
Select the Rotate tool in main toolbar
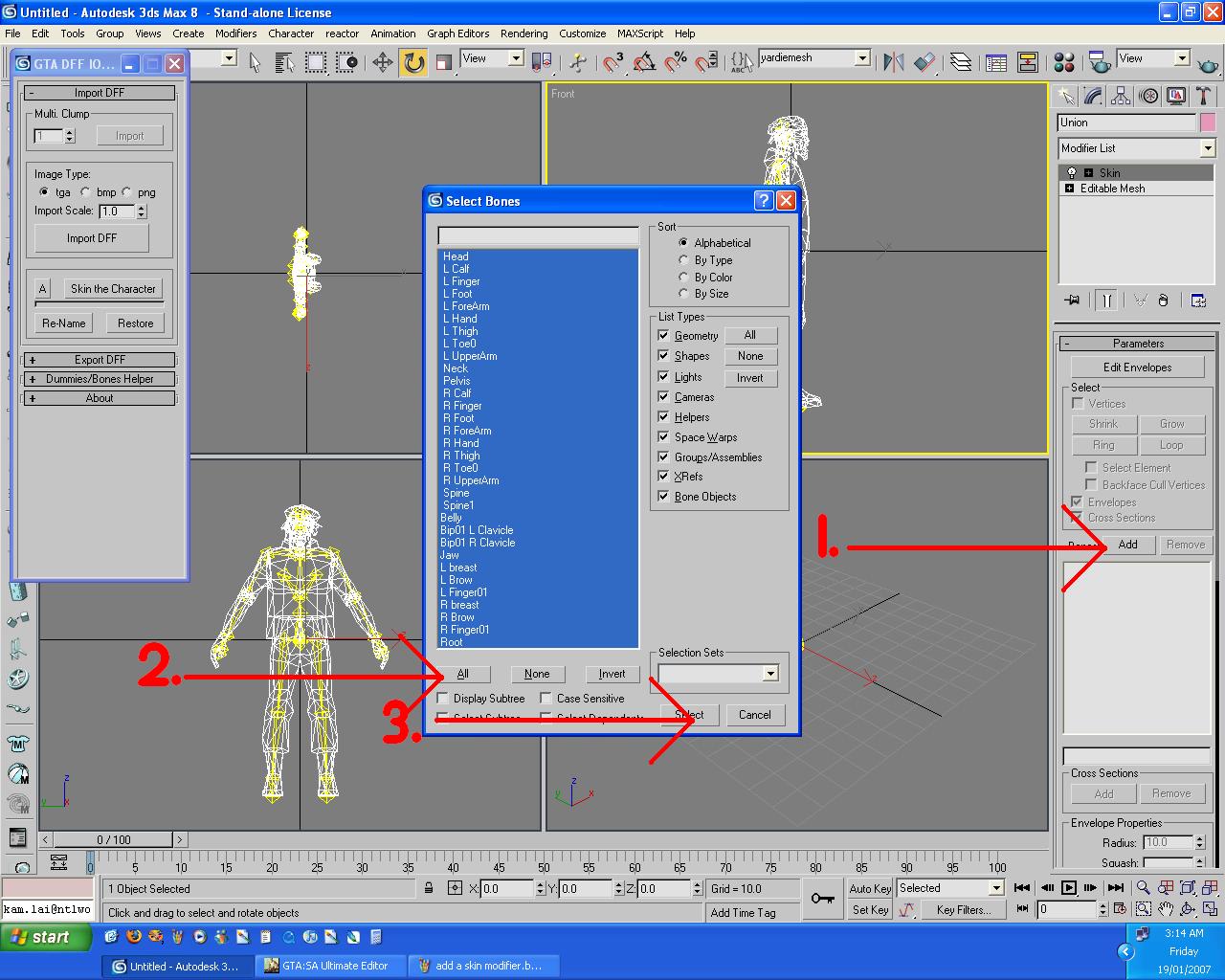pyautogui.click(x=413, y=63)
